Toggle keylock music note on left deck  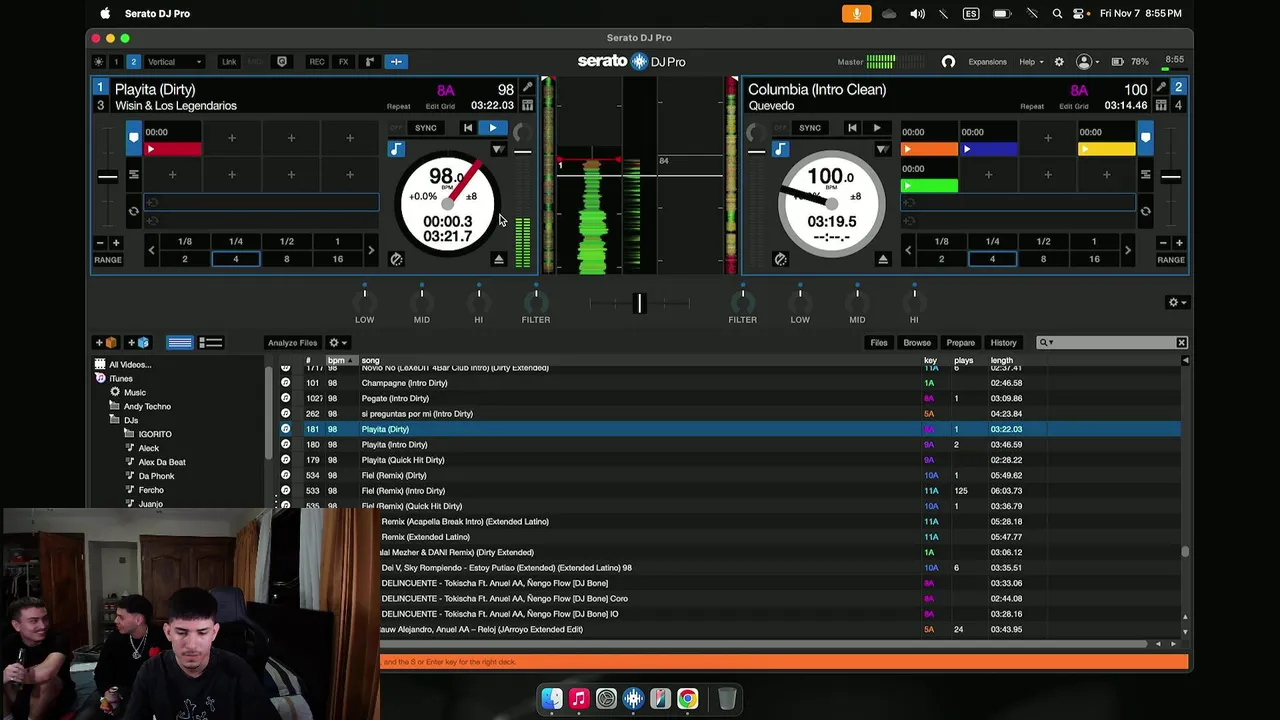[x=396, y=149]
